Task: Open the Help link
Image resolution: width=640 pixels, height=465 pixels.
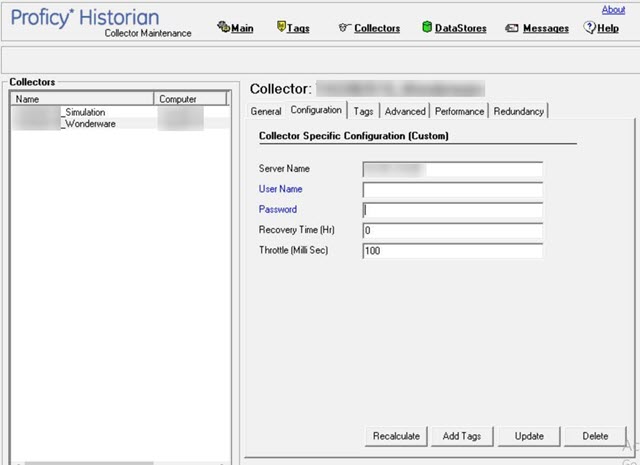Action: [608, 28]
